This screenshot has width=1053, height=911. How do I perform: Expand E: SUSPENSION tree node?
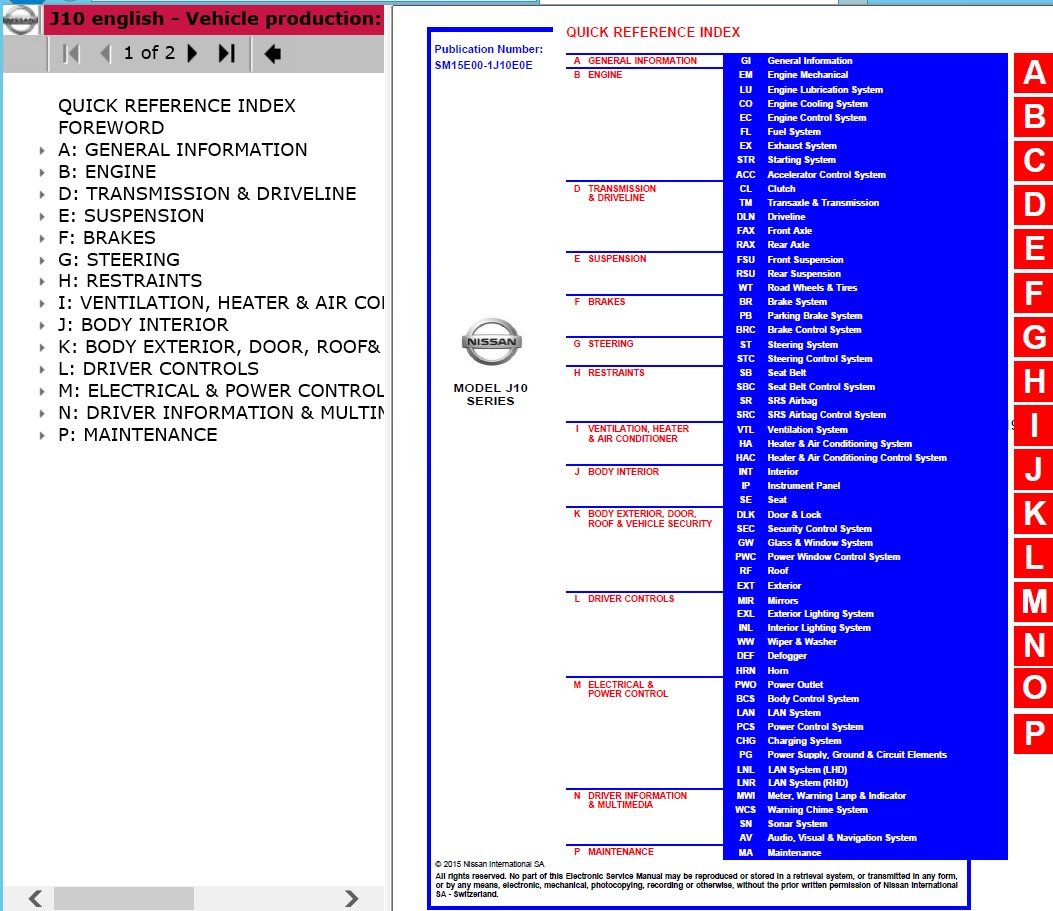[x=42, y=216]
